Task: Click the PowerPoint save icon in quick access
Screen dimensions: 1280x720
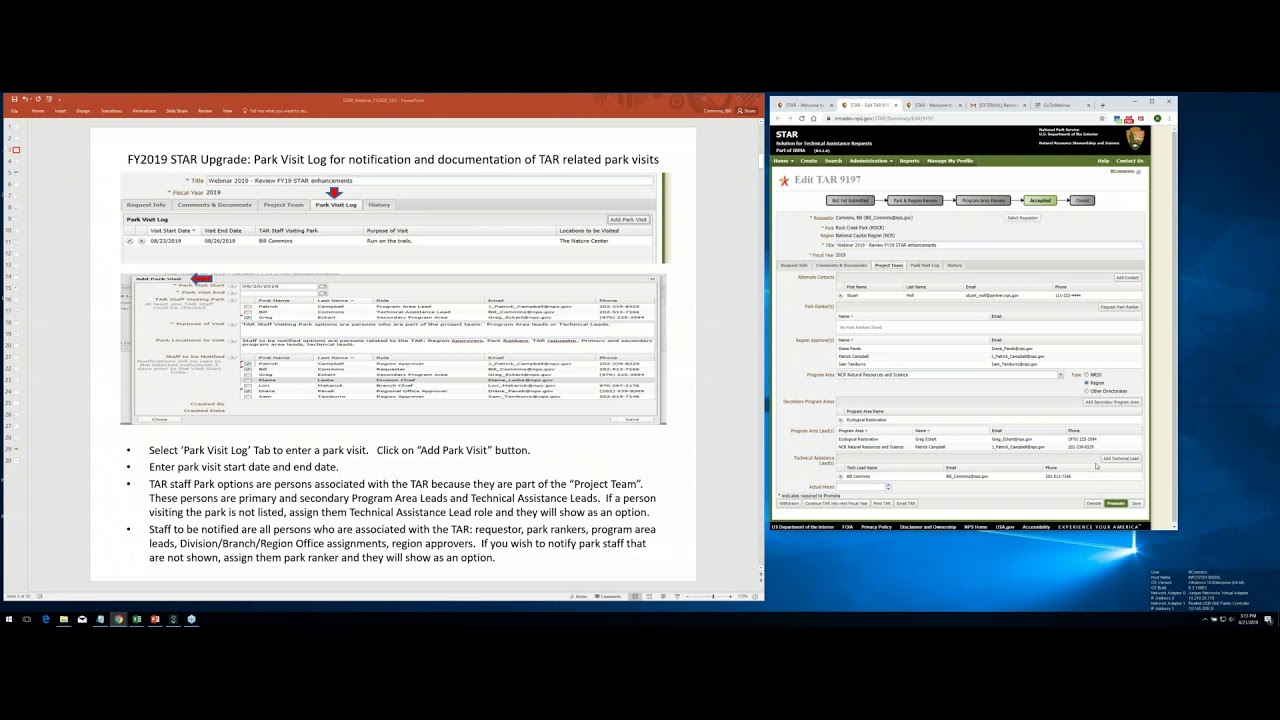Action: pyautogui.click(x=14, y=99)
